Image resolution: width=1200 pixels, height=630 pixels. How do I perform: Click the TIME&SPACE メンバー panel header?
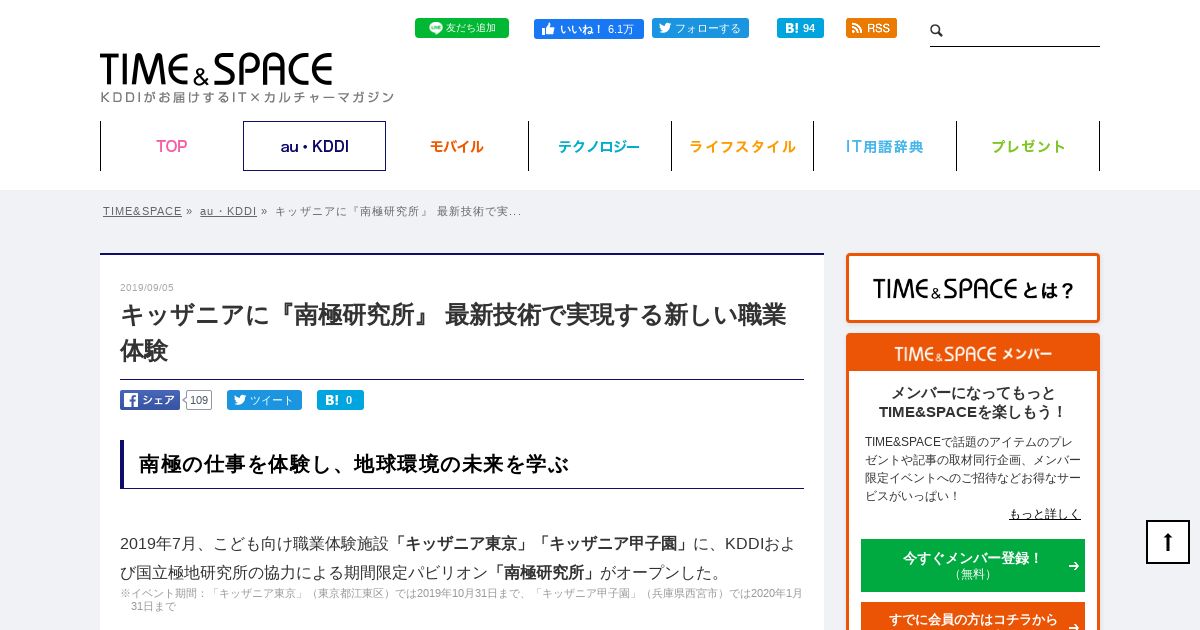coord(973,353)
